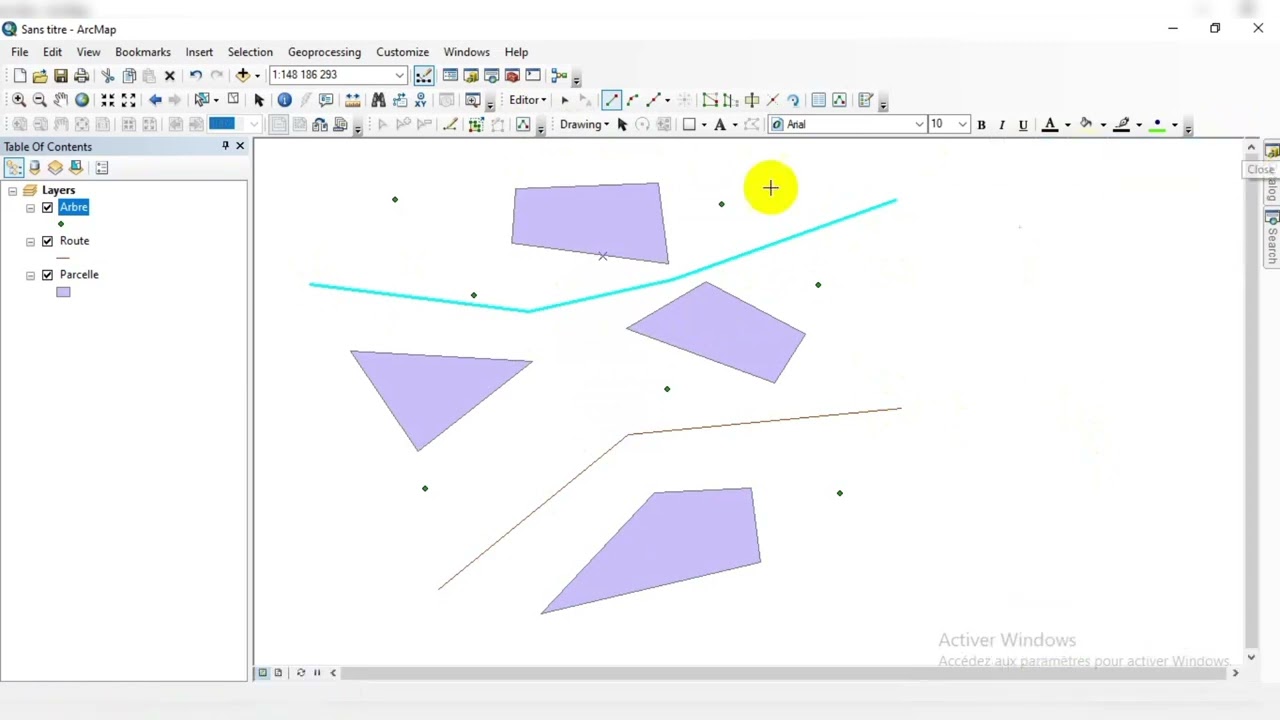Choose the Select Elements arrow tool
This screenshot has height=720, width=1280.
[259, 100]
